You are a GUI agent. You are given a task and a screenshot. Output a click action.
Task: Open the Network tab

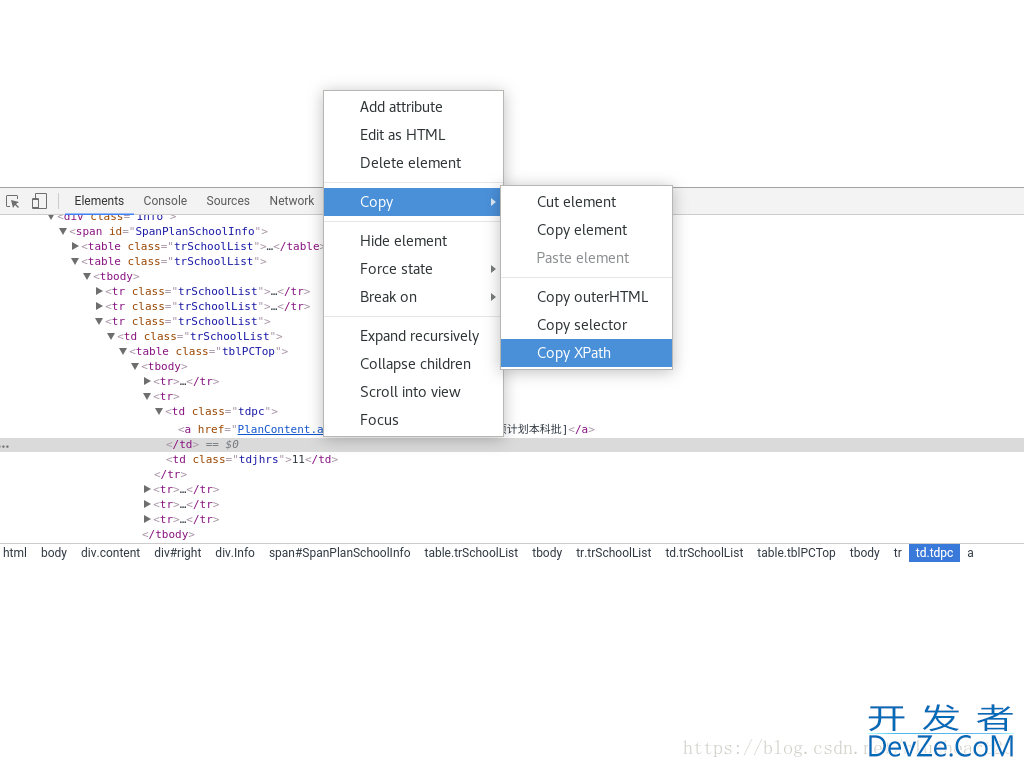coord(291,201)
